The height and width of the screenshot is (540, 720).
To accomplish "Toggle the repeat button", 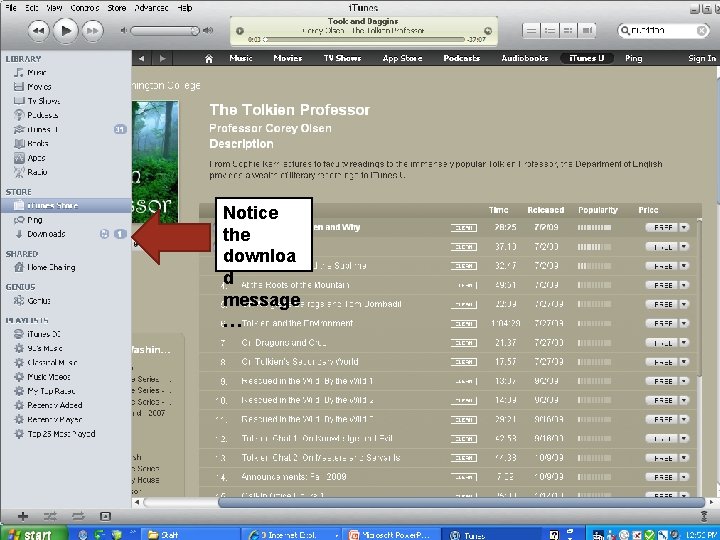I will pos(78,517).
